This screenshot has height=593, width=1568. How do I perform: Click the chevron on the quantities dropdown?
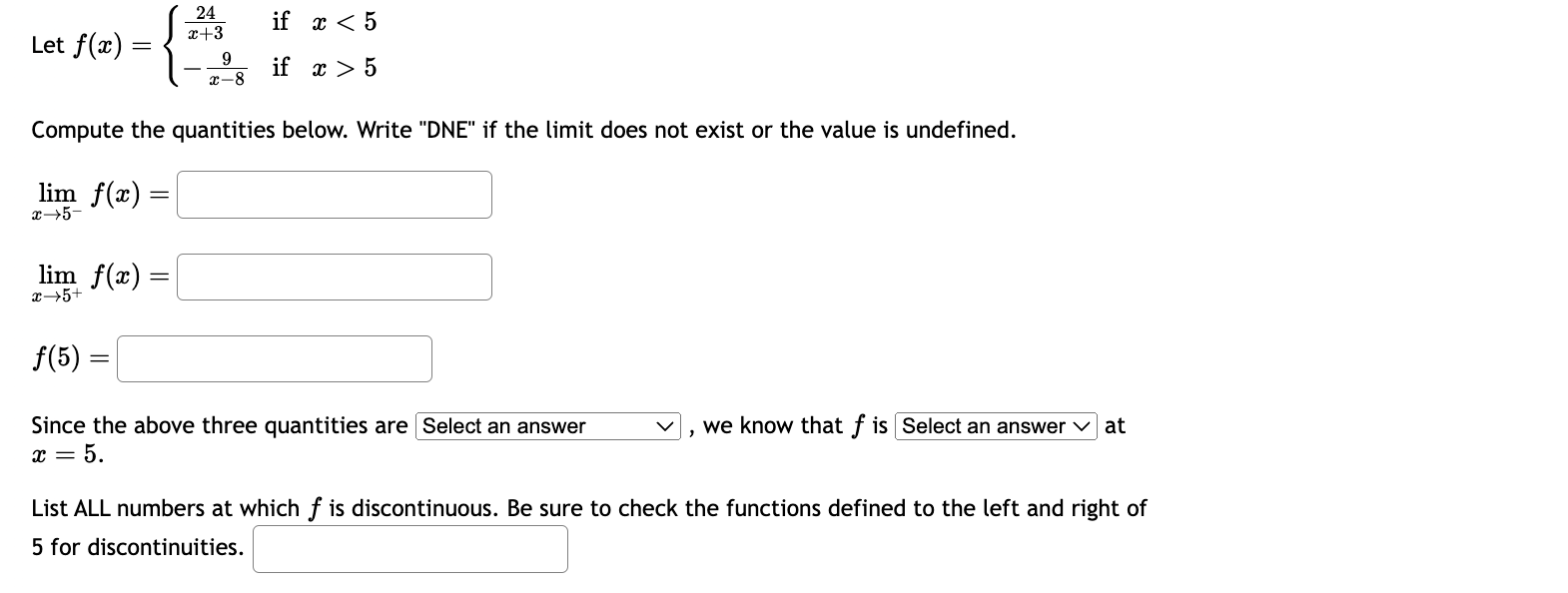[x=665, y=426]
